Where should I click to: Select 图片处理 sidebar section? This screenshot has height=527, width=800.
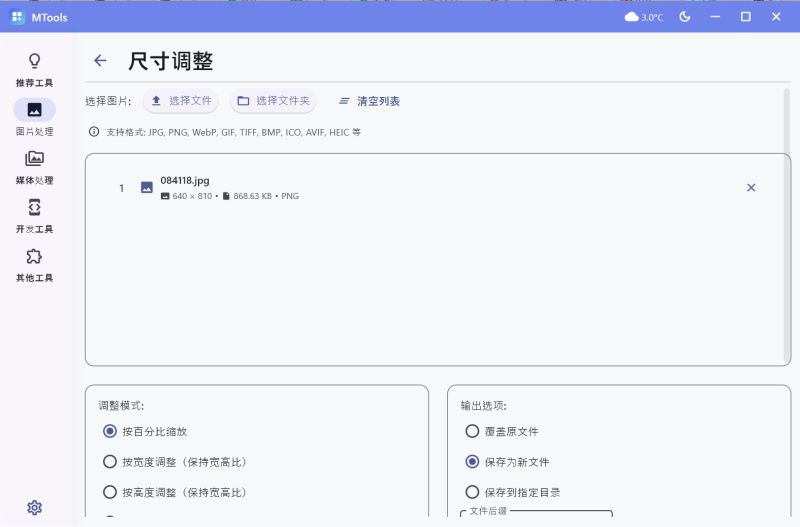34,118
